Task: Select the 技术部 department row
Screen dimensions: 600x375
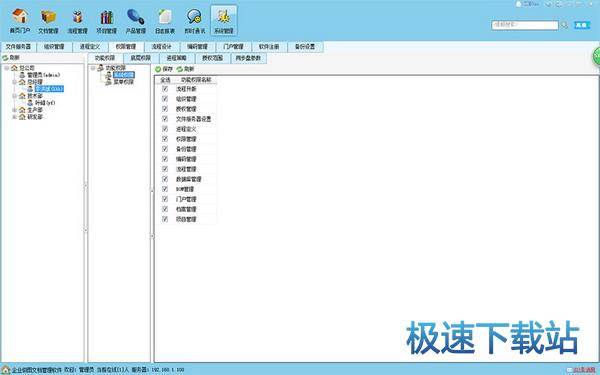Action: click(35, 96)
